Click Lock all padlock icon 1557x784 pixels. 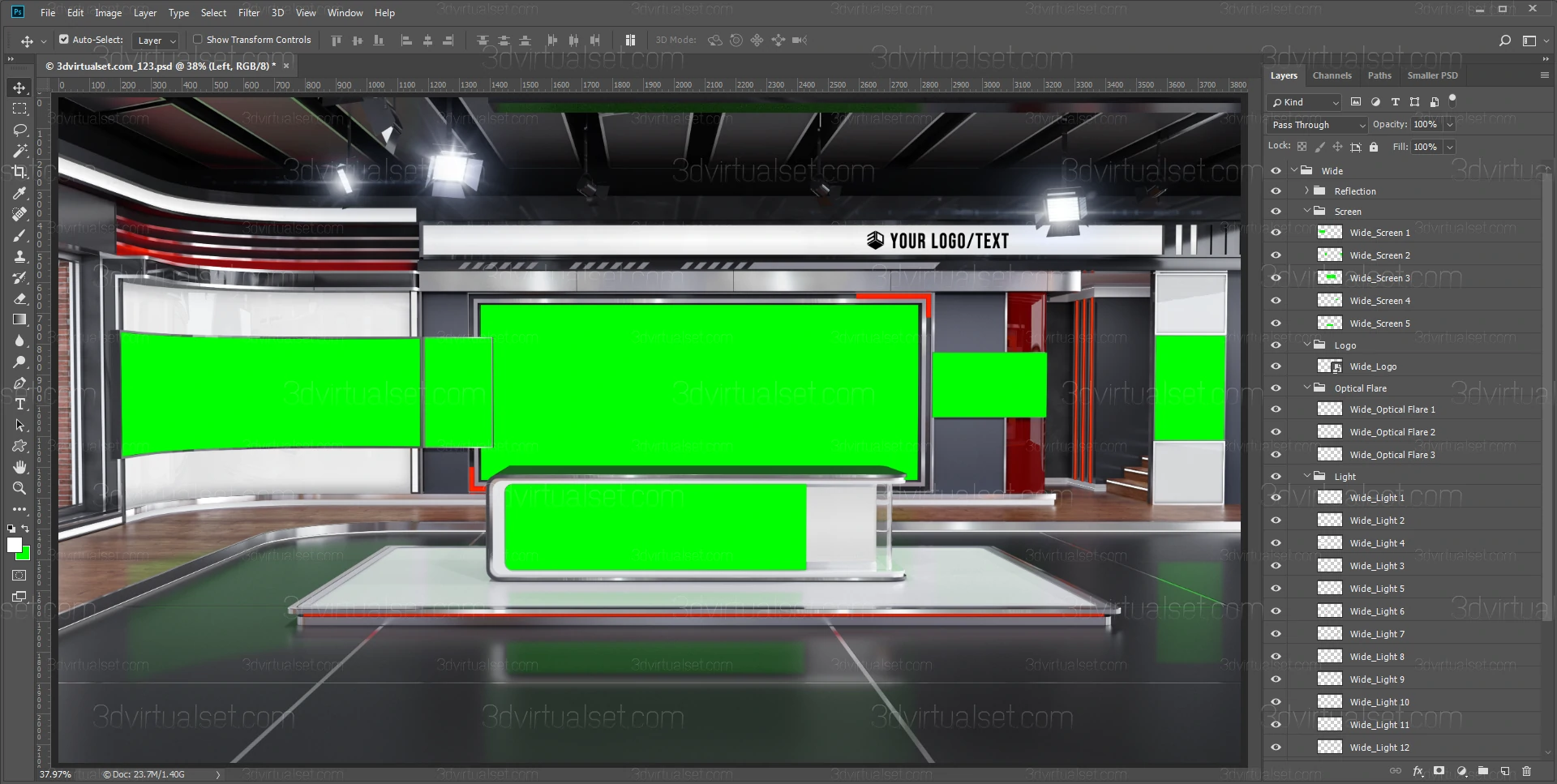[x=1374, y=147]
